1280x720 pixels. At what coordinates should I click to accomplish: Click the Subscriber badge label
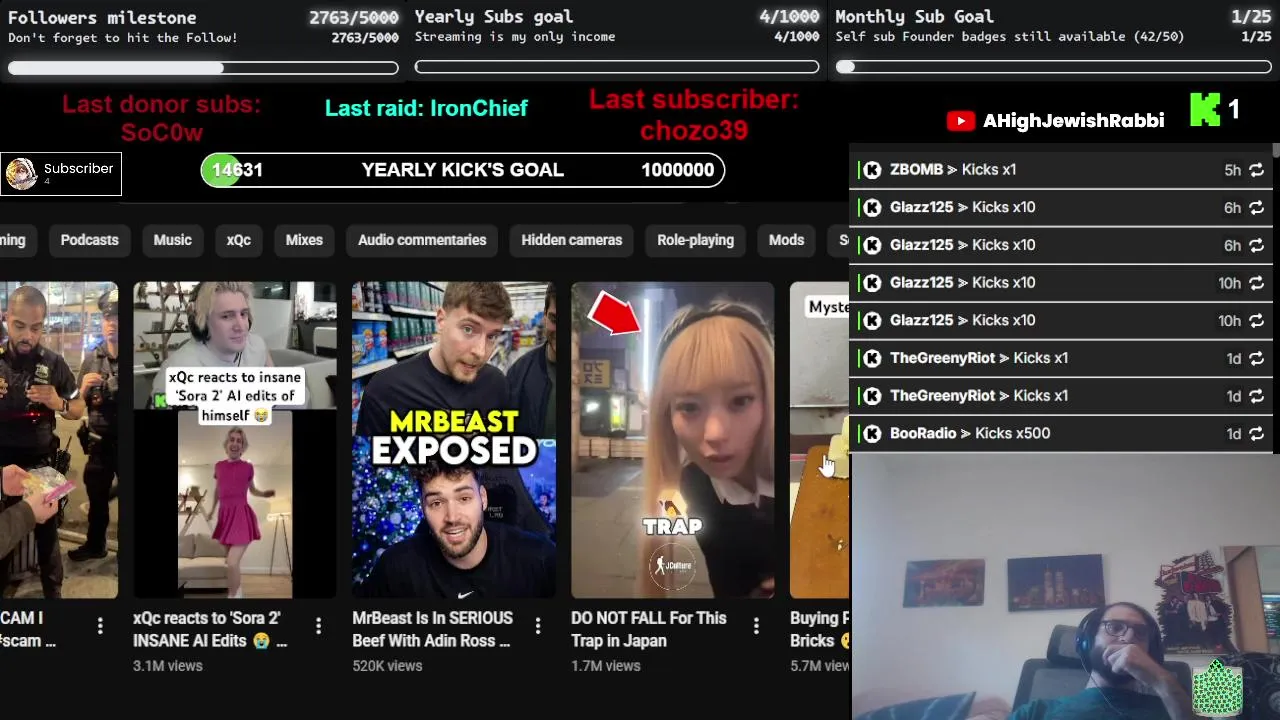click(x=78, y=169)
